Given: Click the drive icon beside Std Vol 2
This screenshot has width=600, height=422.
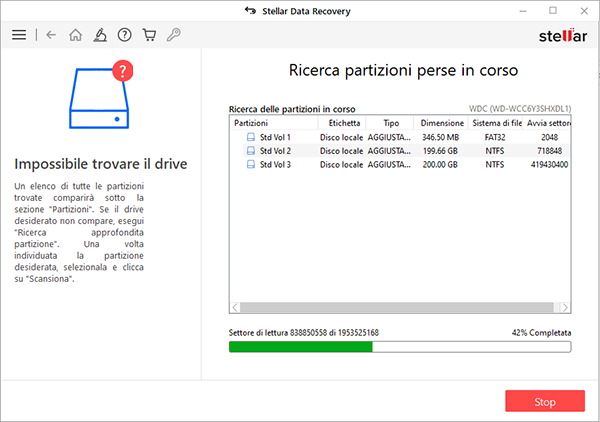Looking at the screenshot, I should point(251,151).
